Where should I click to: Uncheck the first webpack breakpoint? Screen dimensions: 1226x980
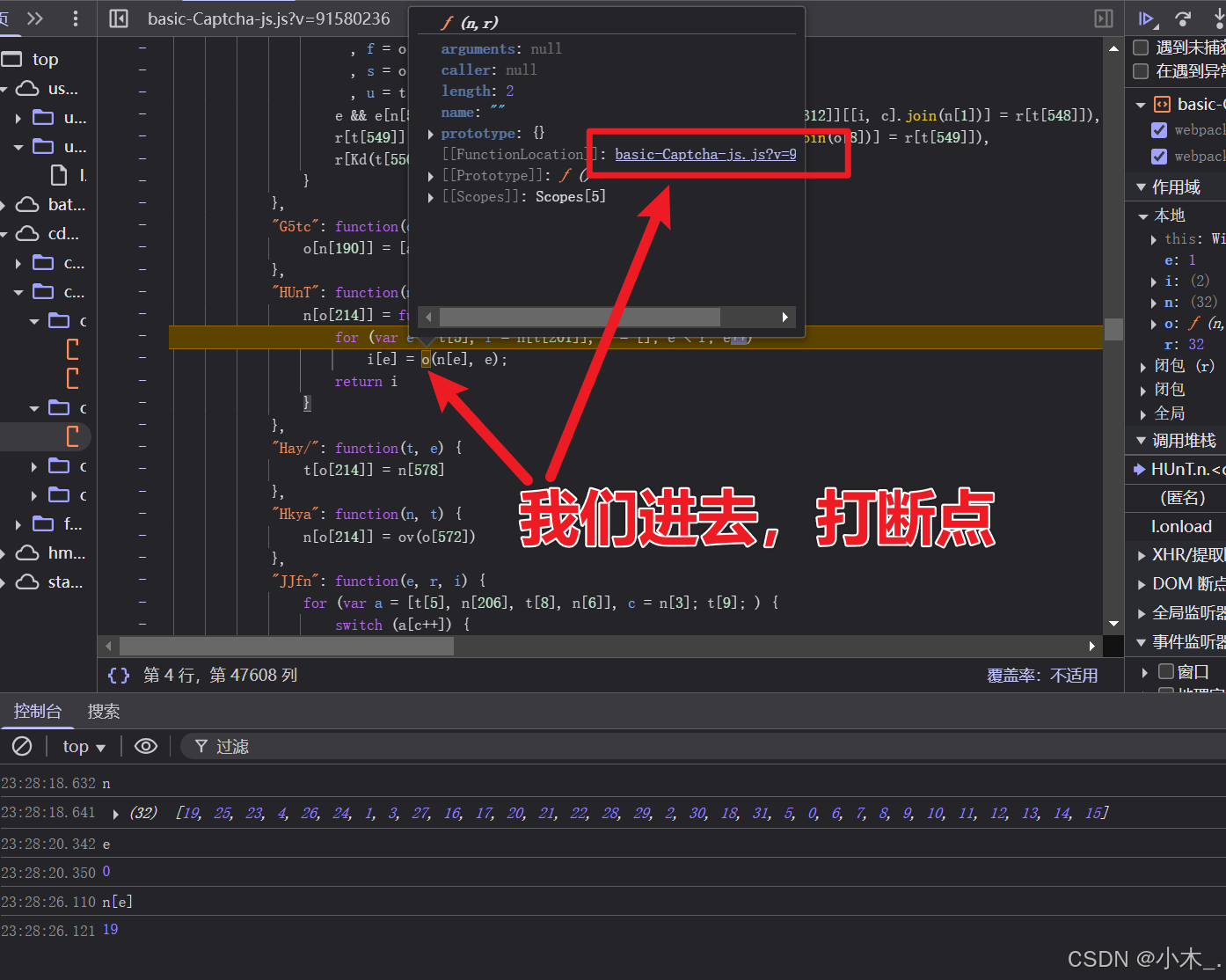point(1159,129)
